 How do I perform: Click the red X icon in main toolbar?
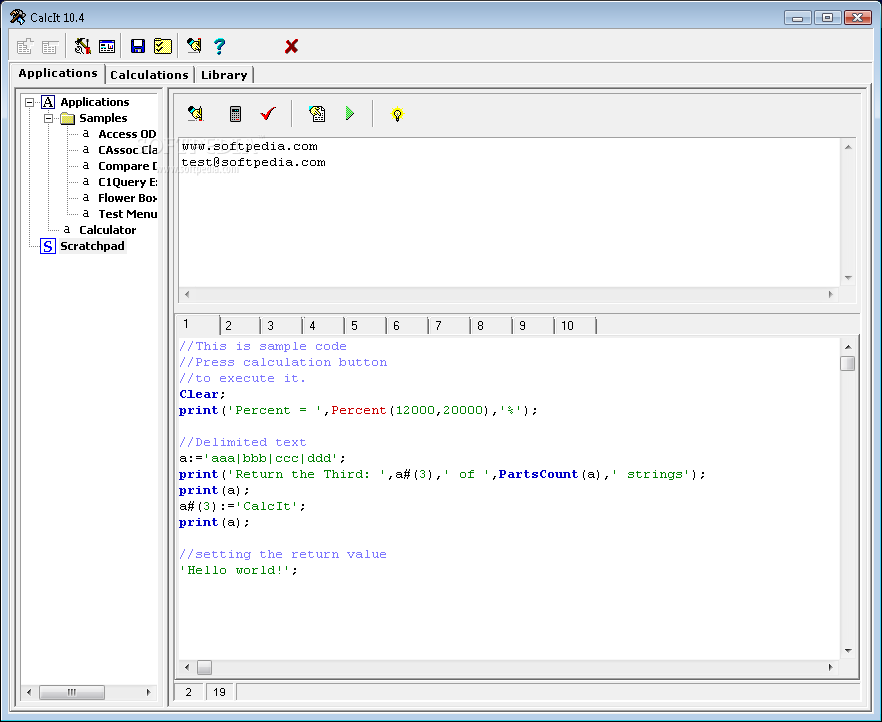click(291, 46)
